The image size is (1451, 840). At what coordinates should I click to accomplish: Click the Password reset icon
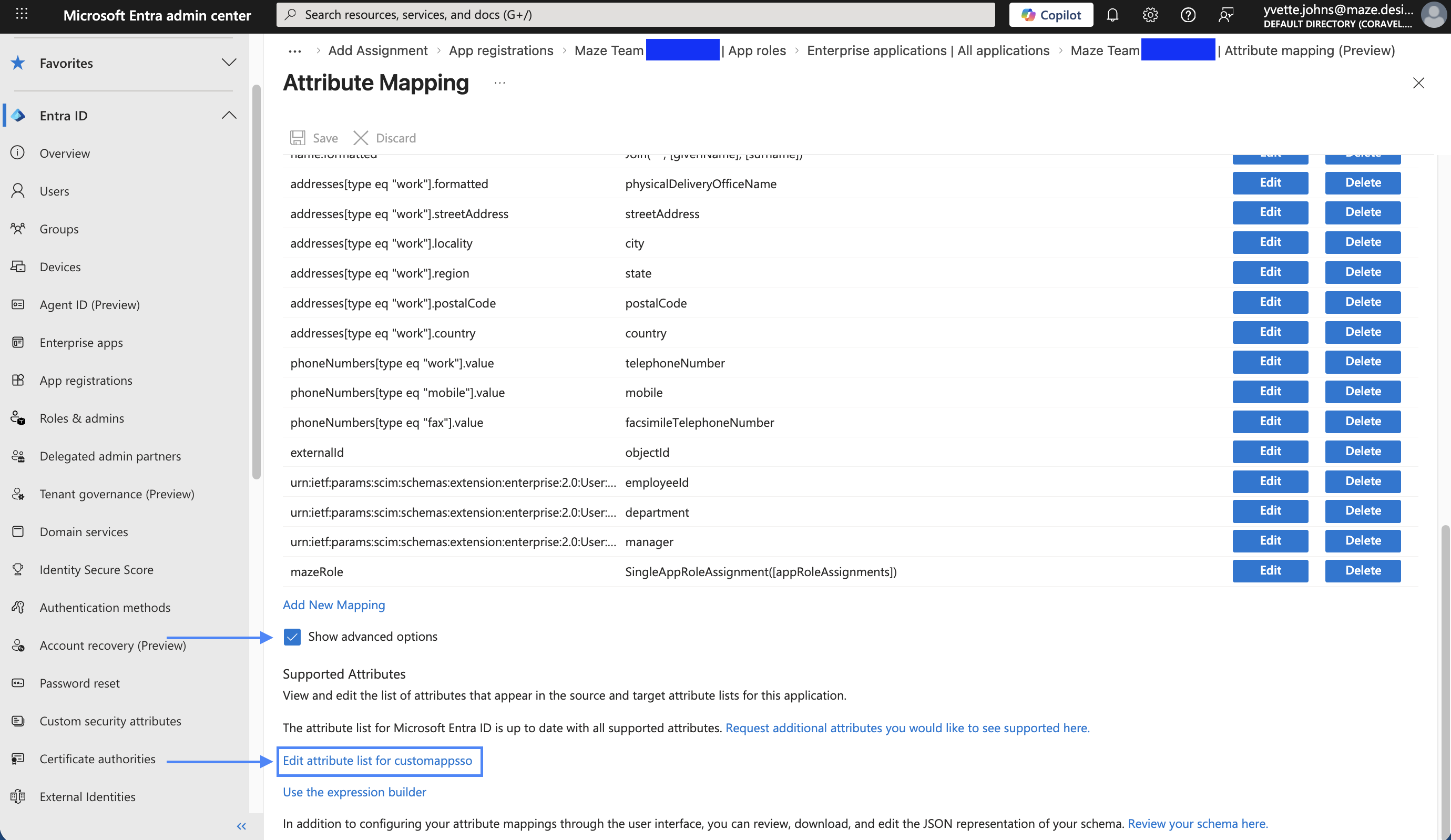tap(18, 683)
